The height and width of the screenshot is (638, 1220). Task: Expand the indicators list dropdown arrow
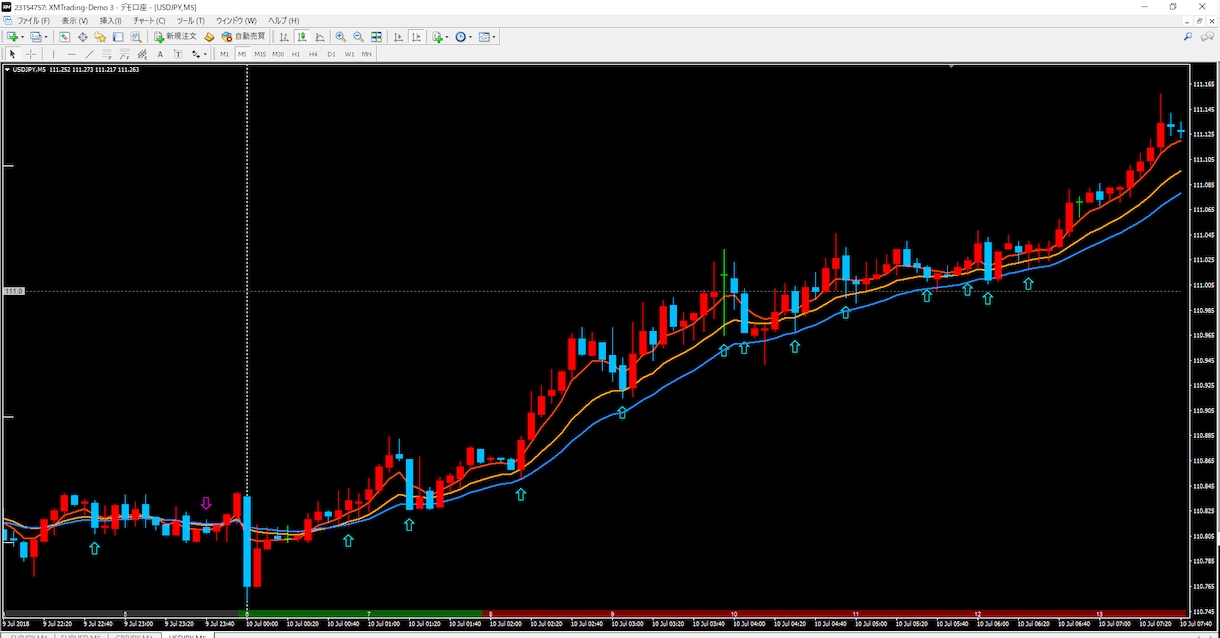pyautogui.click(x=447, y=37)
